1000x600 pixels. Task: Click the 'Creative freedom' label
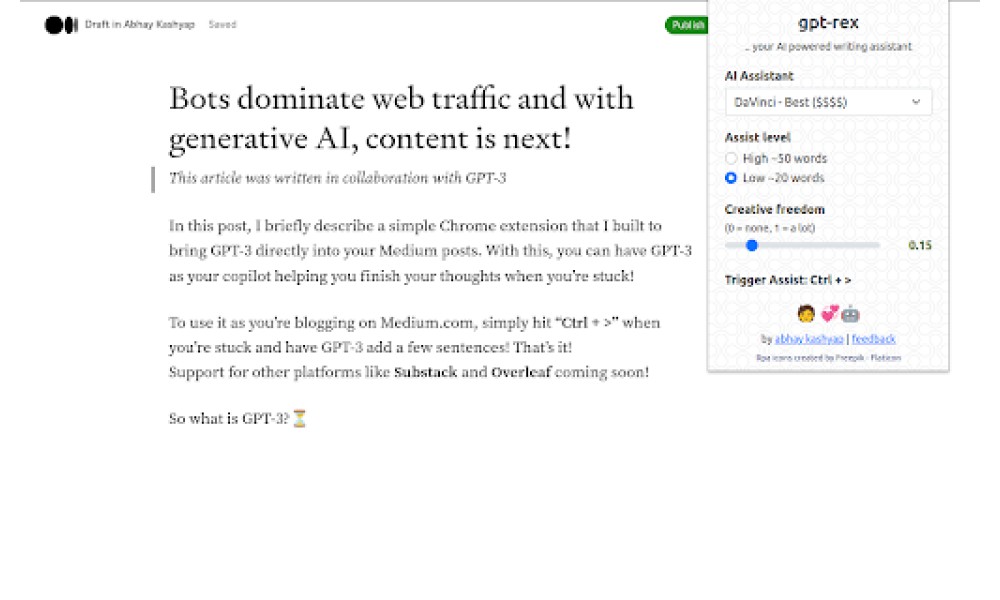(774, 209)
